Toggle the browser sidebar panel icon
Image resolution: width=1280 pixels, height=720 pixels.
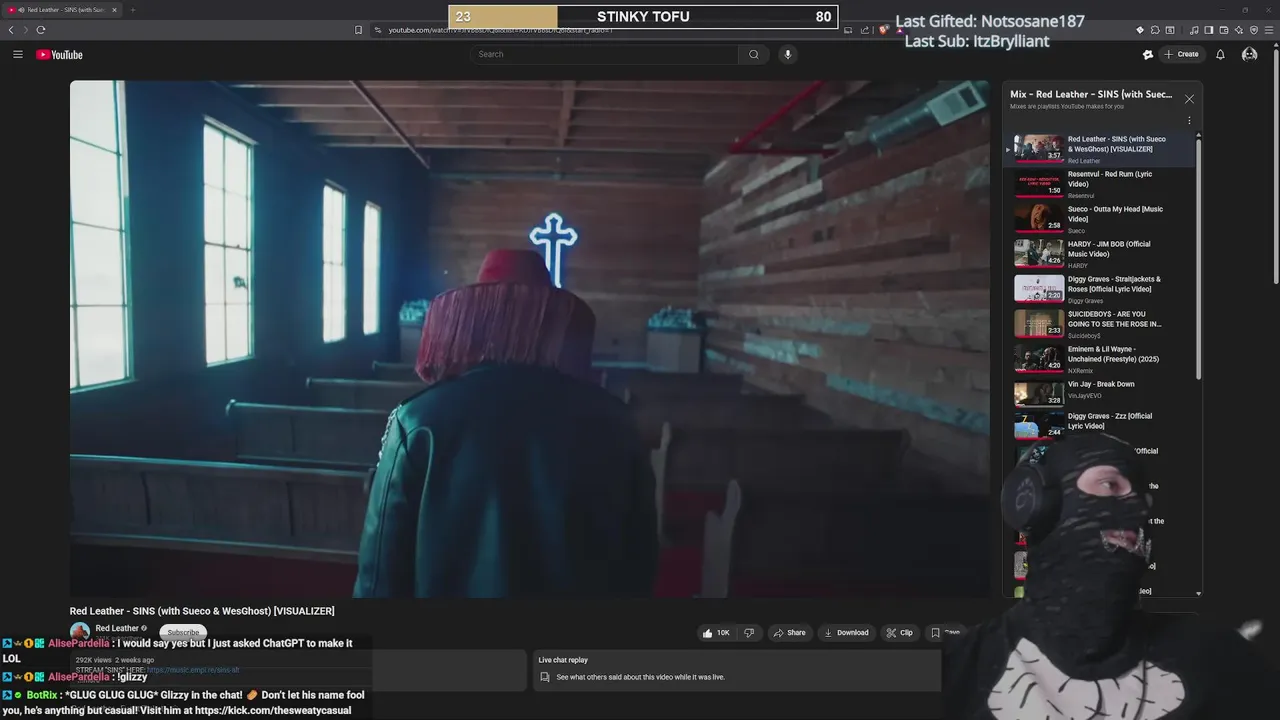tap(1209, 30)
